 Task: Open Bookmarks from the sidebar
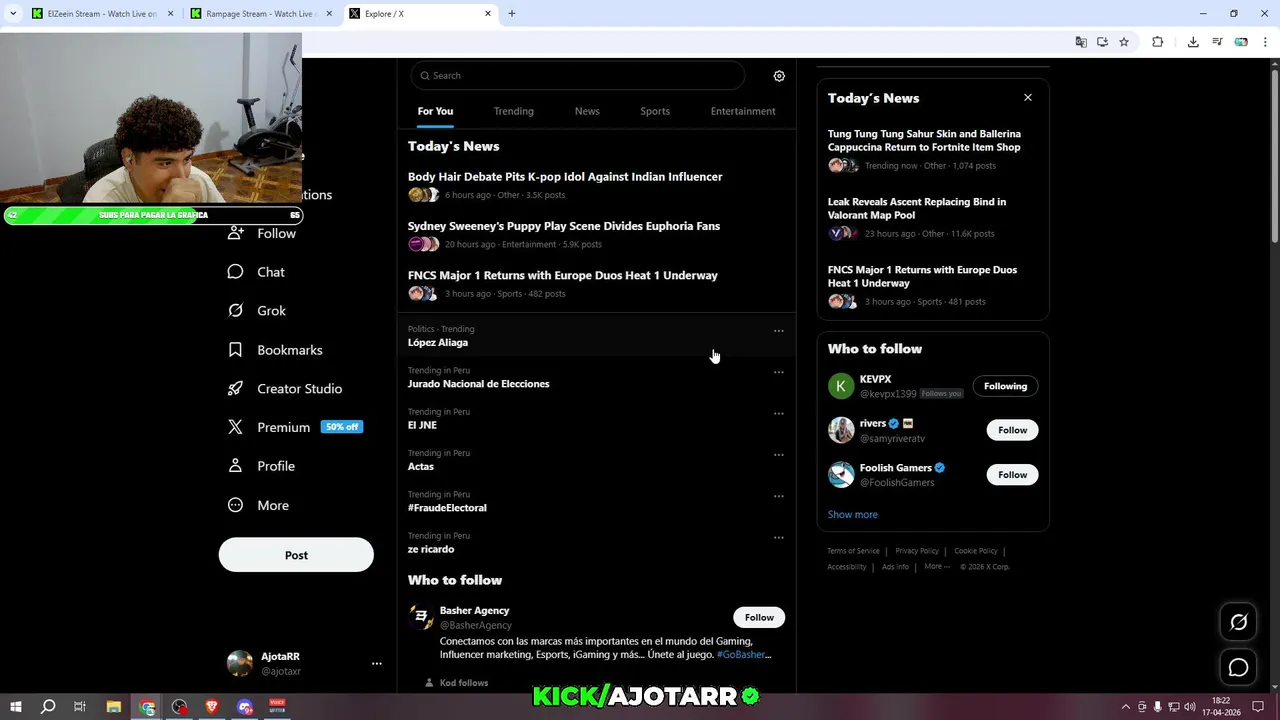point(274,350)
